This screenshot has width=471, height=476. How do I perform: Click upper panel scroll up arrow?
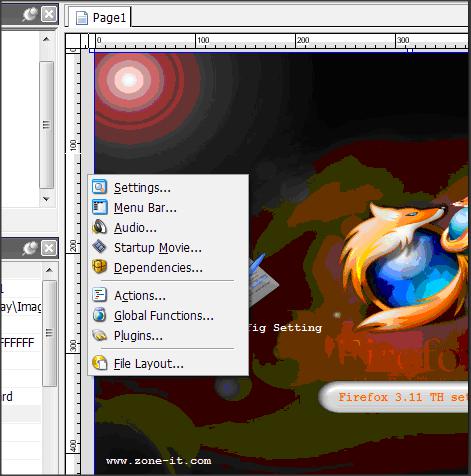click(46, 39)
